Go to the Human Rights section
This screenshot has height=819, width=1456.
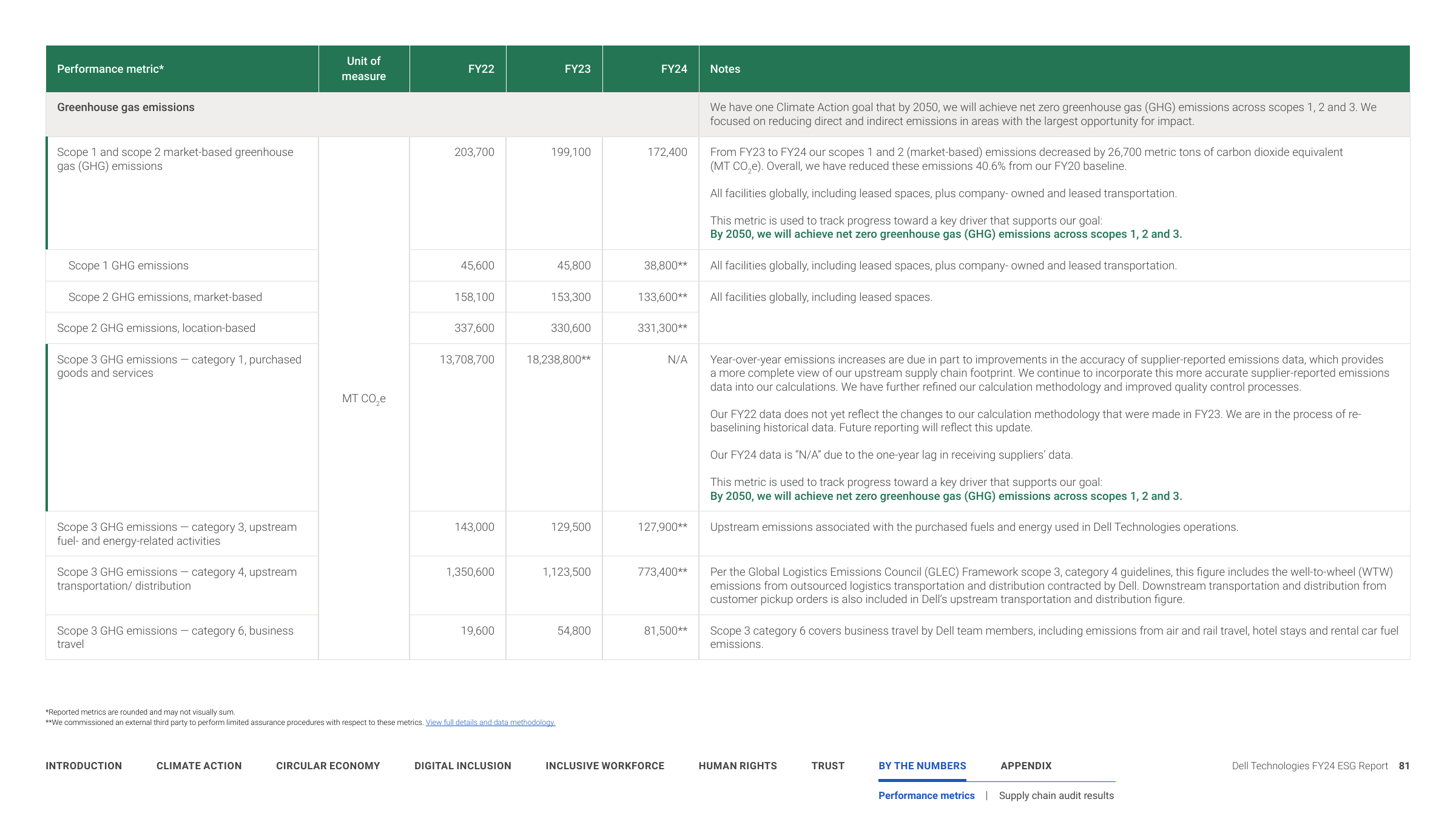click(738, 766)
